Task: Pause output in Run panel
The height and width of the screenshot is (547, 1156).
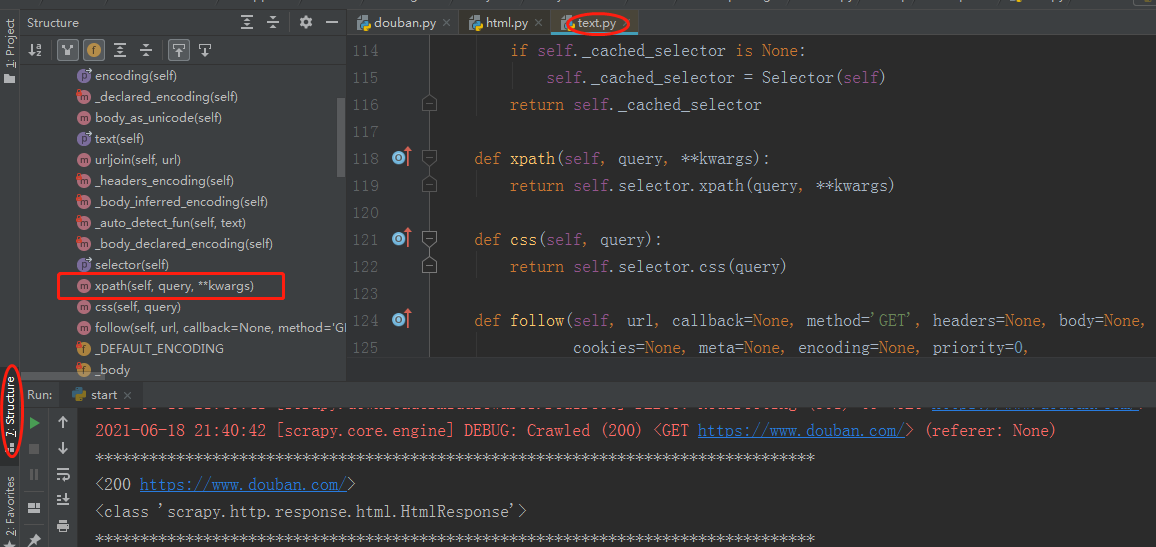Action: click(34, 474)
